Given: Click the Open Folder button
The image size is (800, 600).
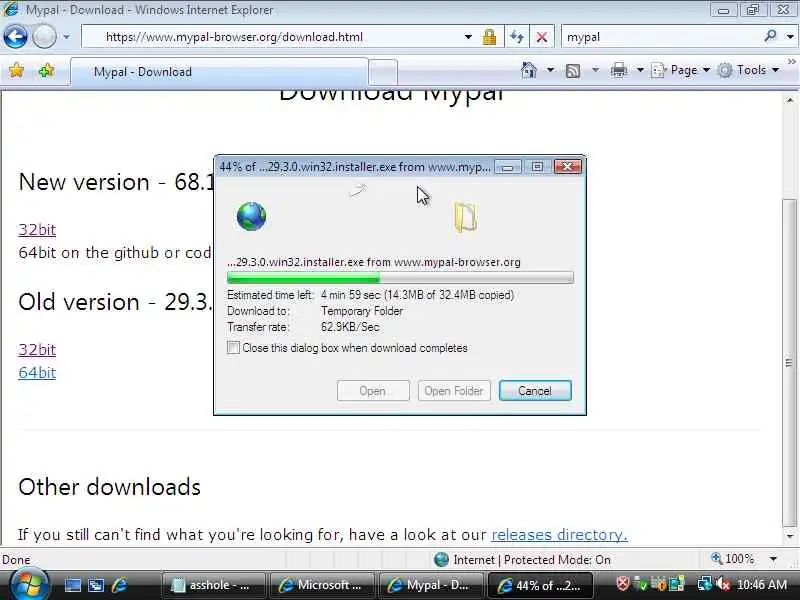Looking at the screenshot, I should click(x=454, y=391).
